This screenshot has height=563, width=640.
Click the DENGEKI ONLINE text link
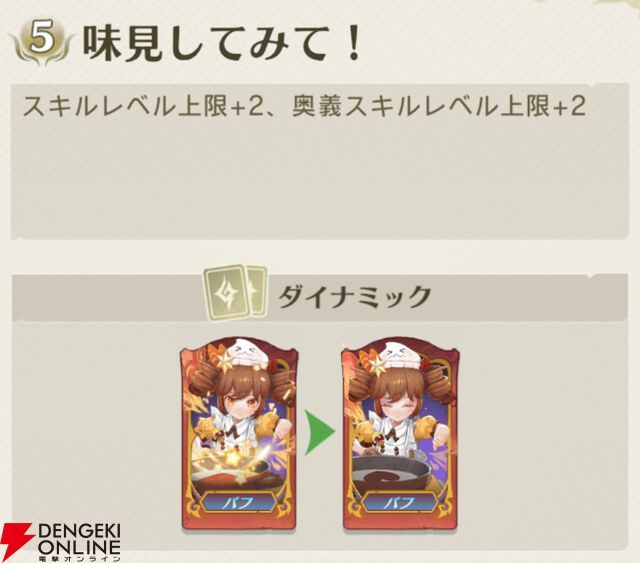click(x=78, y=539)
